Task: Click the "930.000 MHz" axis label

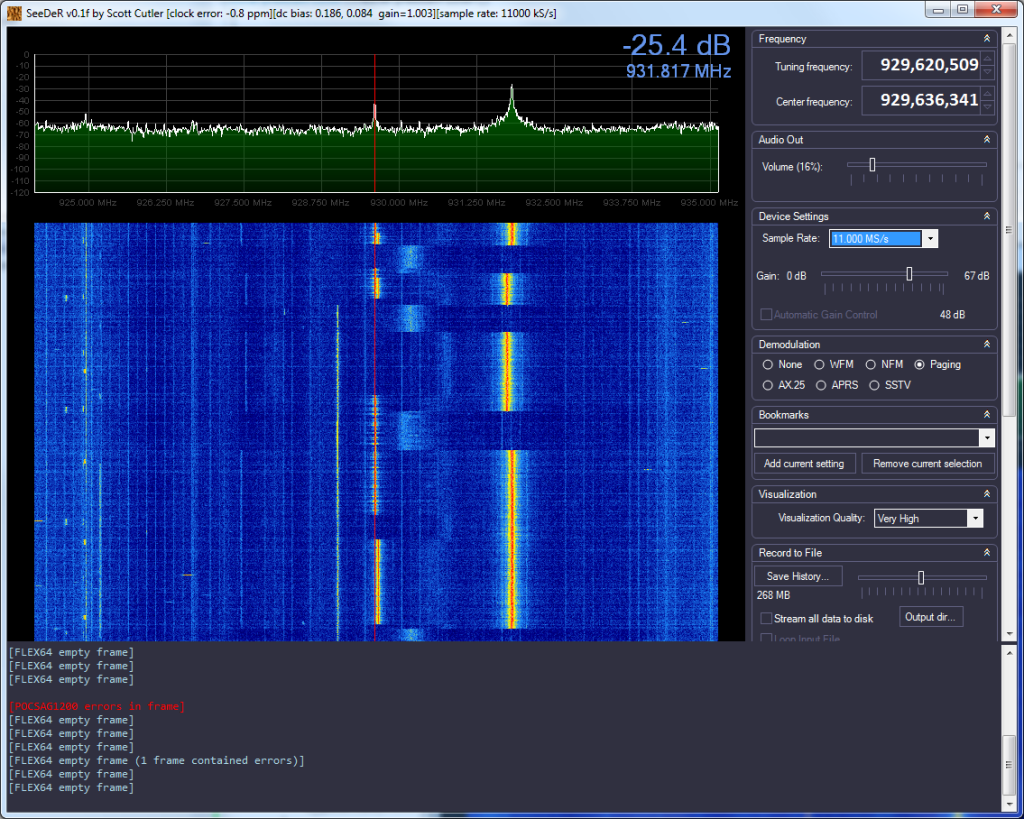Action: pos(399,202)
